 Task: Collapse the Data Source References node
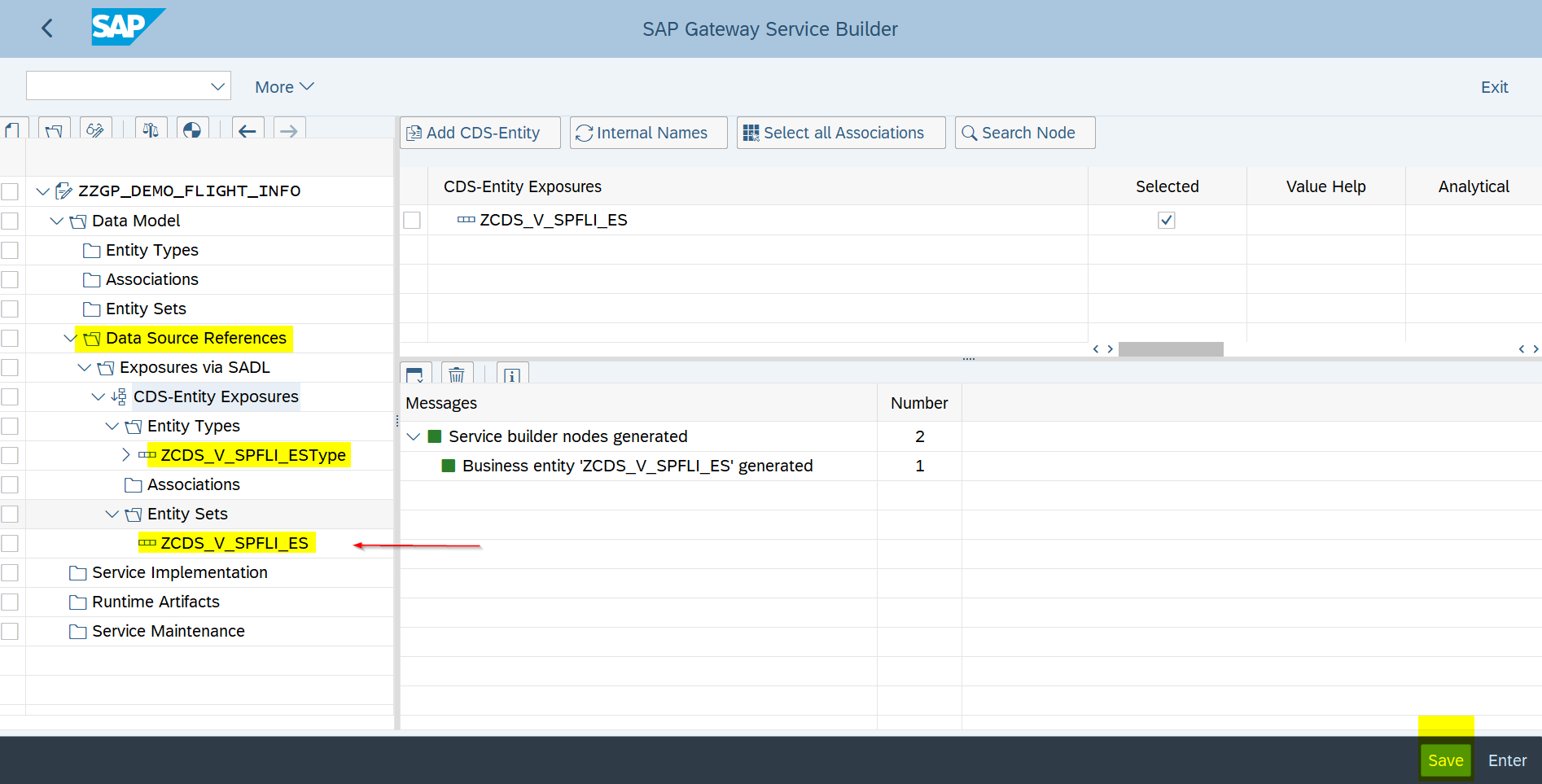point(70,338)
